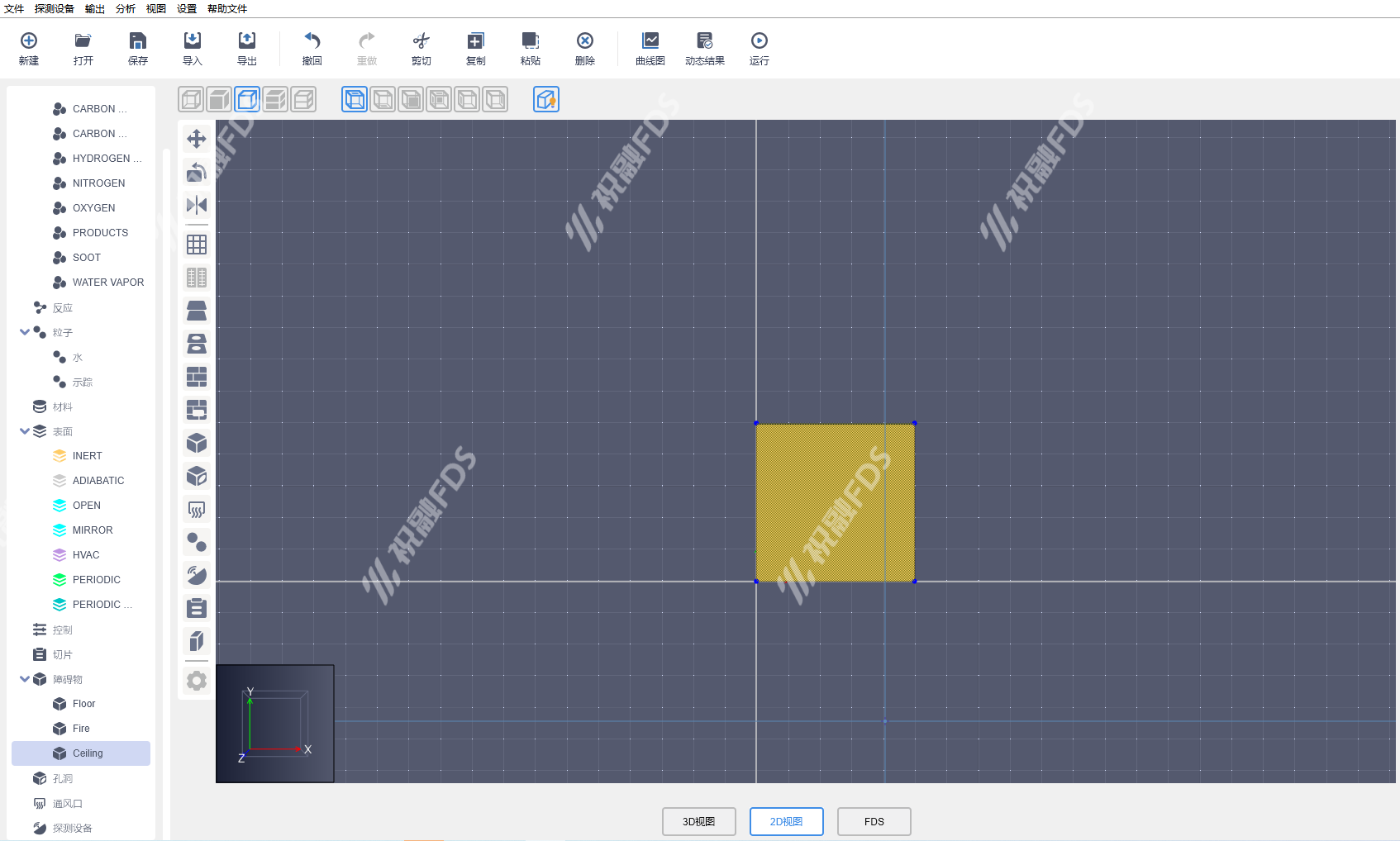Open the FDS view button

coord(874,821)
